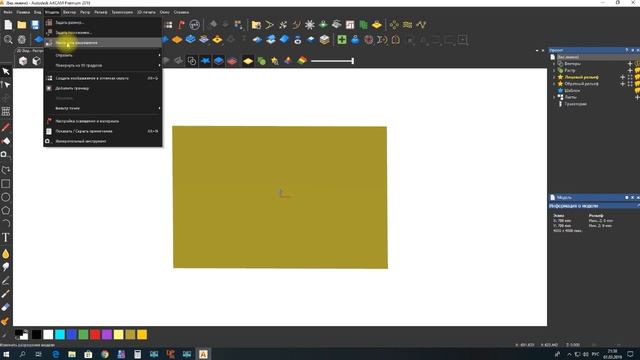This screenshot has height=360, width=640.
Task: Click the white starburst icon in top toolbar
Action: pos(310,25)
